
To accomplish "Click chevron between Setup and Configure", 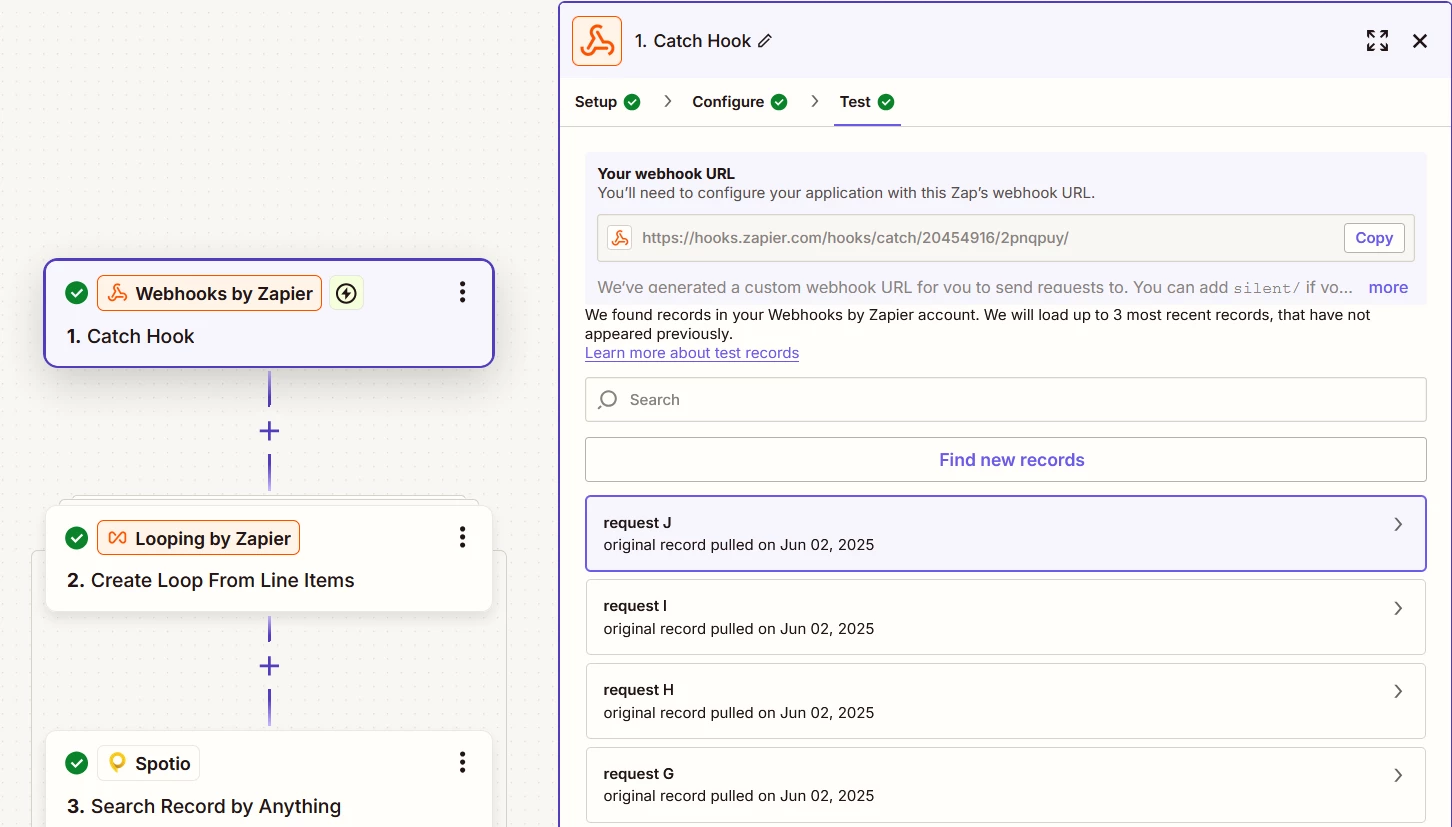I will pos(667,102).
